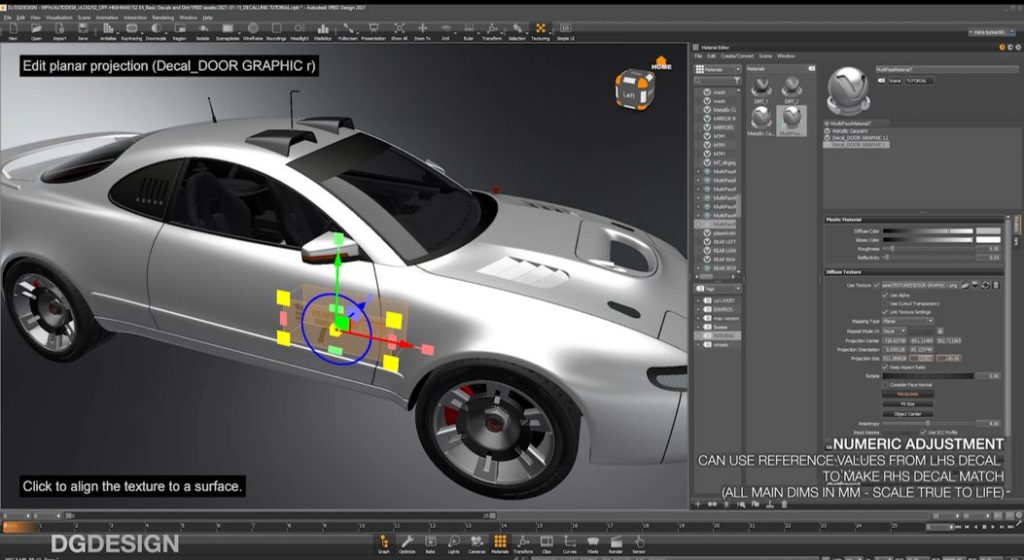Select the Metallic Ca... material thumbnail
The height and width of the screenshot is (560, 1024).
coord(761,121)
